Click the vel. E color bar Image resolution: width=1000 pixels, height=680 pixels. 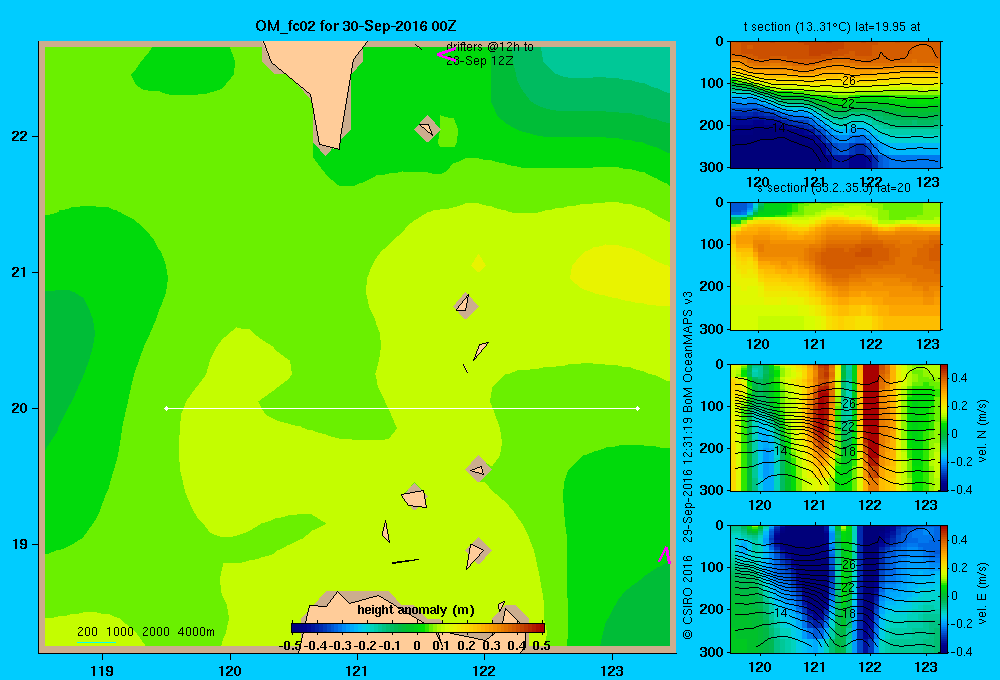pyautogui.click(x=944, y=589)
